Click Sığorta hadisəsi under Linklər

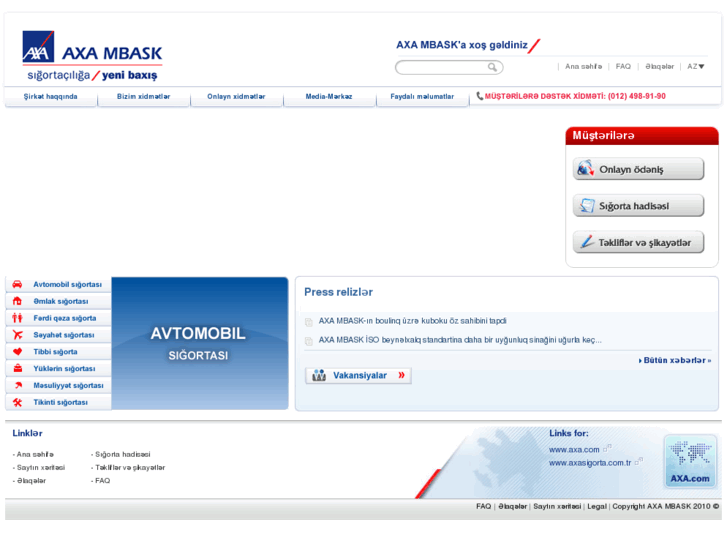[121, 454]
